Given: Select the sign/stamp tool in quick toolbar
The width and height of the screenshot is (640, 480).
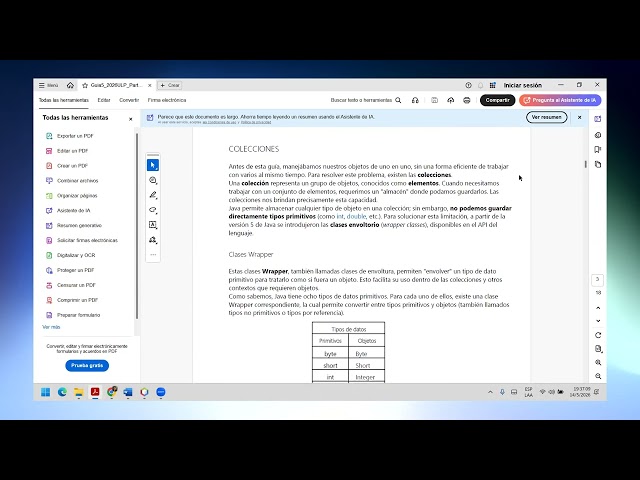Looking at the screenshot, I should [x=153, y=240].
